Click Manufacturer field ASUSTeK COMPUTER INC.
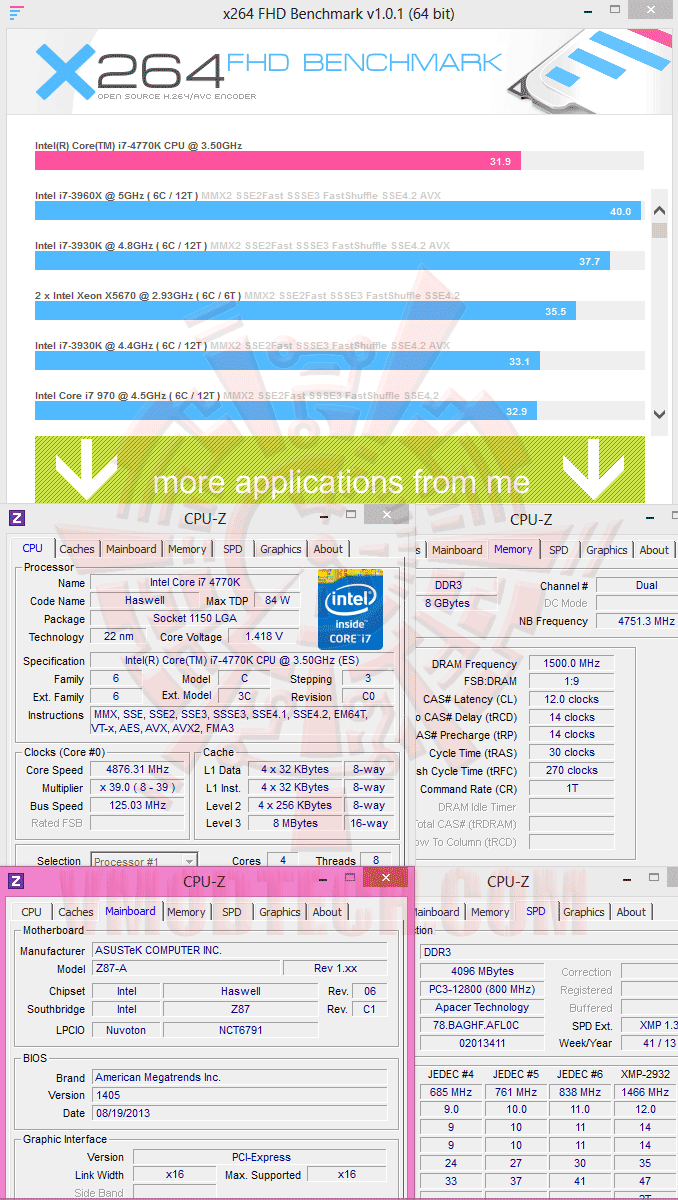 239,950
